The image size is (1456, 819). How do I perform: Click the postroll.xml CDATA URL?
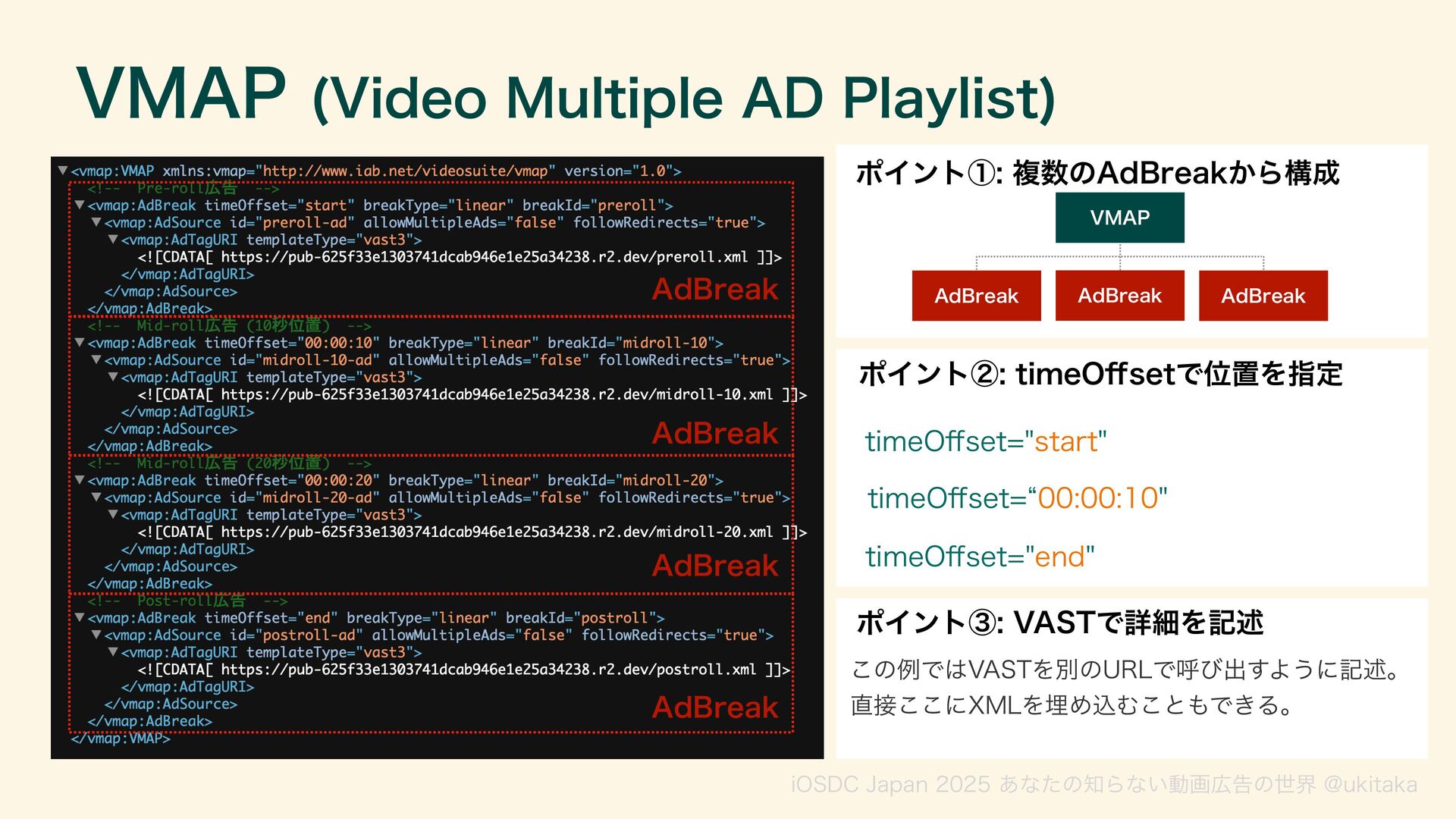tap(488, 670)
